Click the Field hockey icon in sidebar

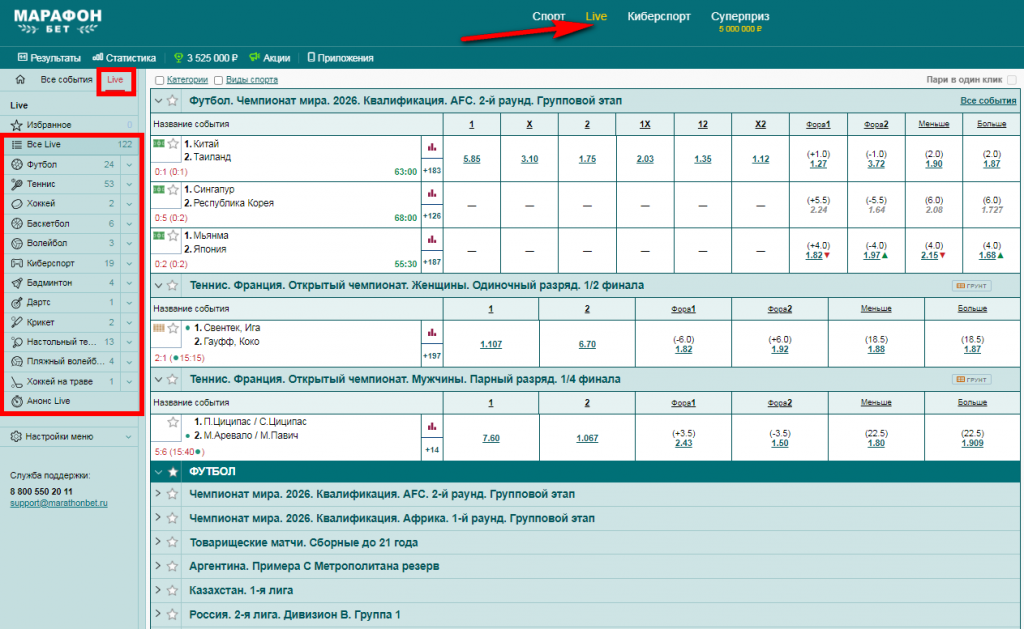pyautogui.click(x=17, y=381)
